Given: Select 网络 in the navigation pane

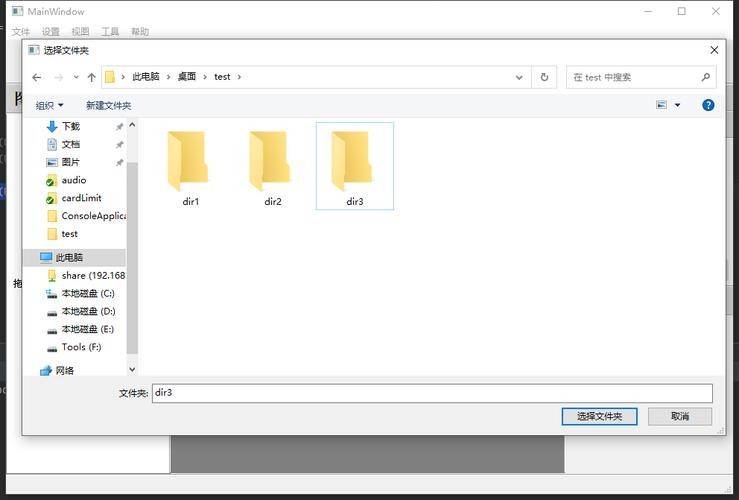Looking at the screenshot, I should point(65,370).
